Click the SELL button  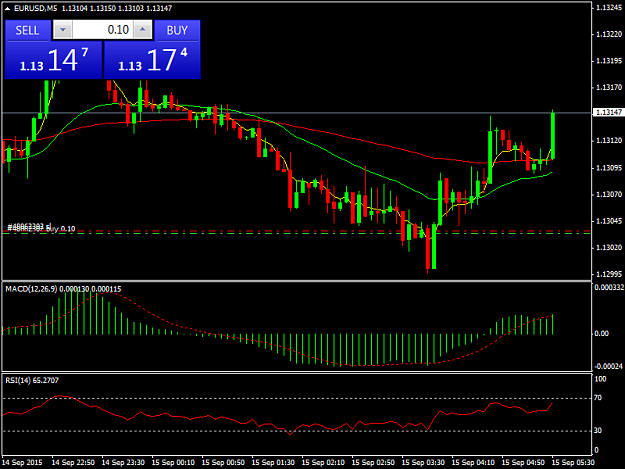(28, 30)
